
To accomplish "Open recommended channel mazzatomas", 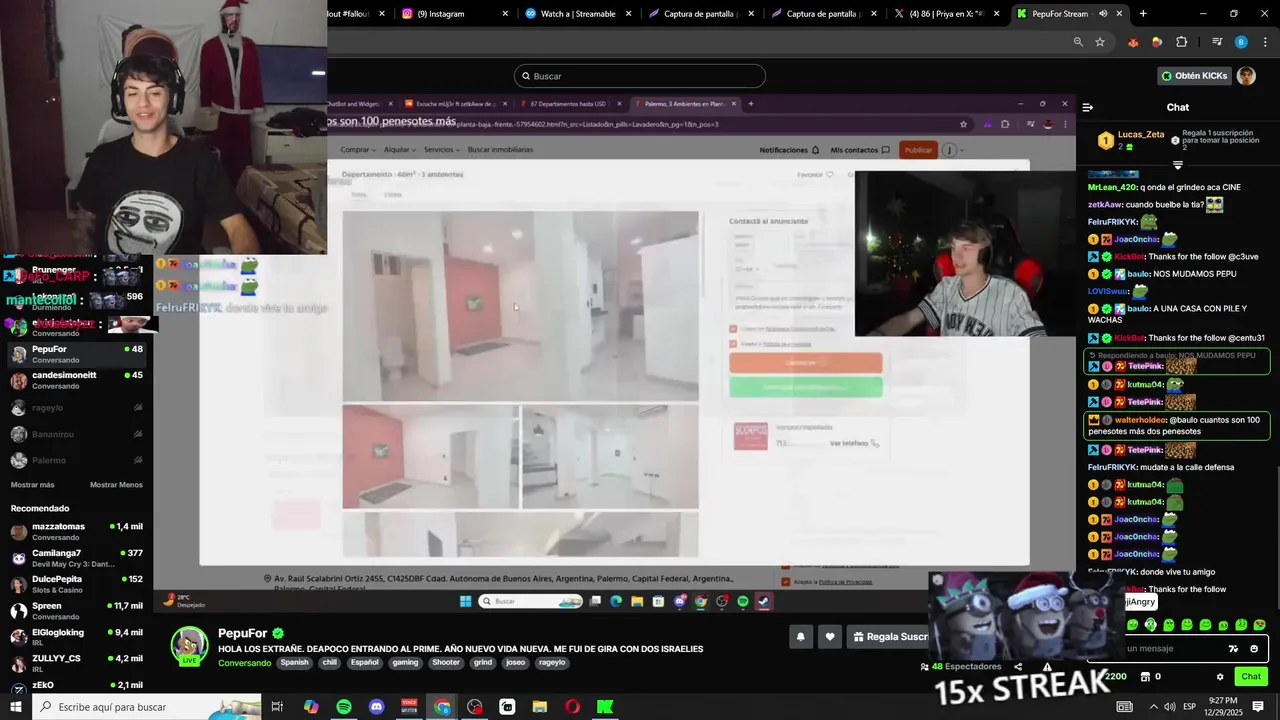I will [x=77, y=532].
